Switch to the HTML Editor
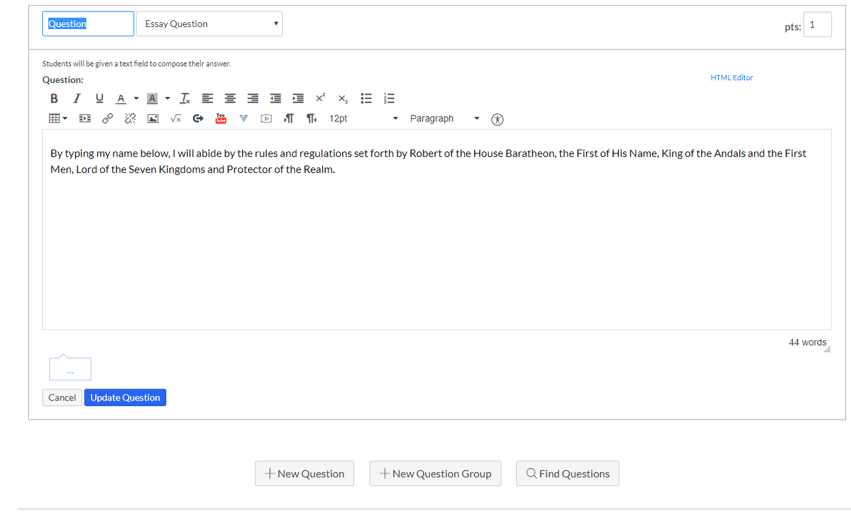This screenshot has width=851, height=512. pyautogui.click(x=731, y=78)
